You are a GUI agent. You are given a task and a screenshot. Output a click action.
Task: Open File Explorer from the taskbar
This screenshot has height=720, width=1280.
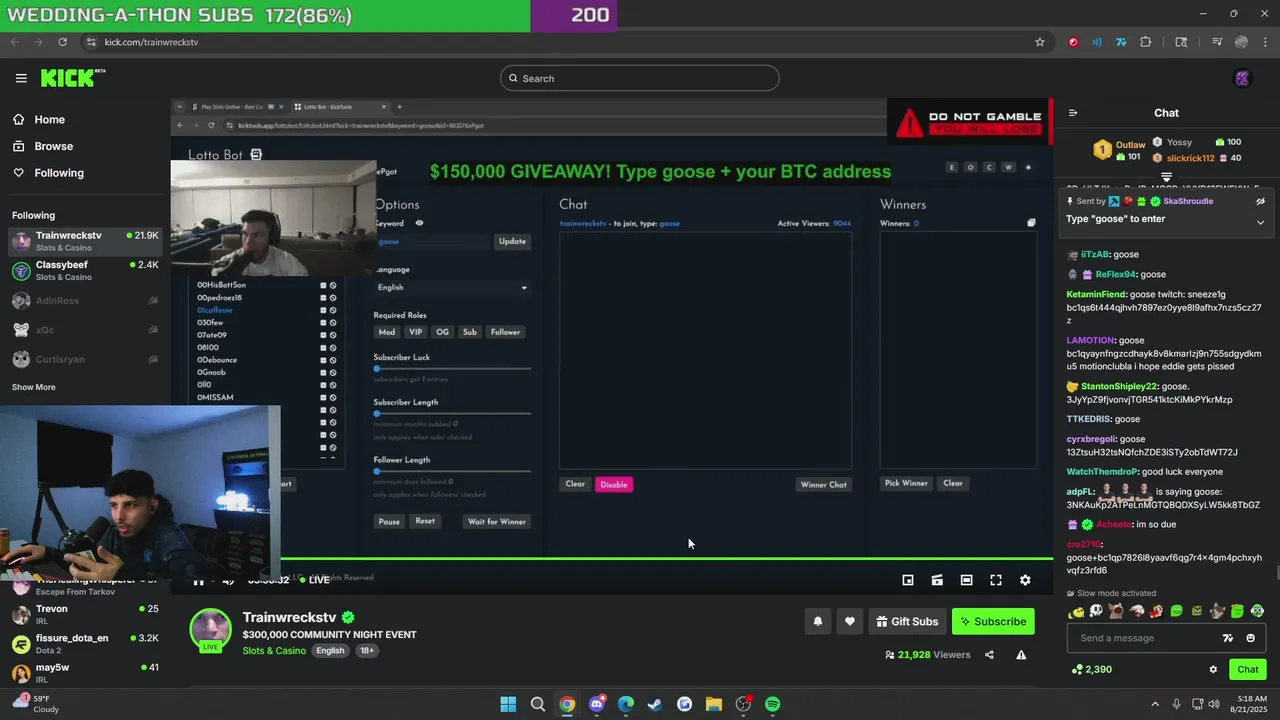pos(714,704)
